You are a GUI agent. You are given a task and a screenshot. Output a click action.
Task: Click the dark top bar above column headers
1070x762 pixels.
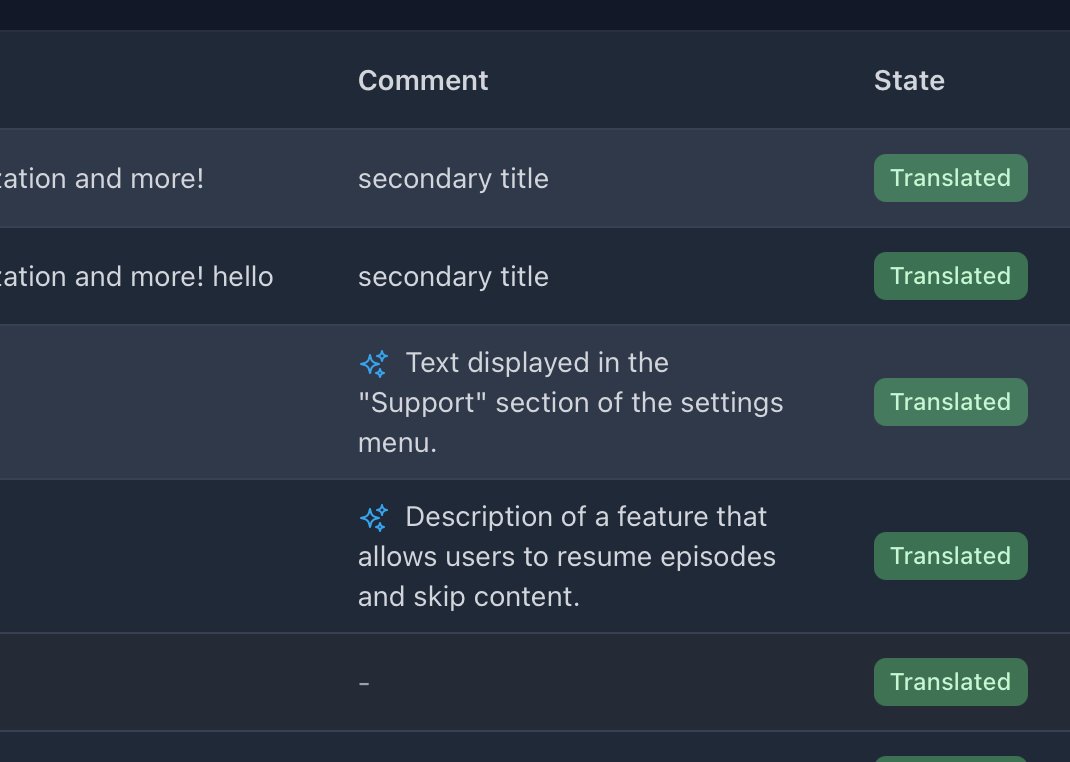coord(535,14)
